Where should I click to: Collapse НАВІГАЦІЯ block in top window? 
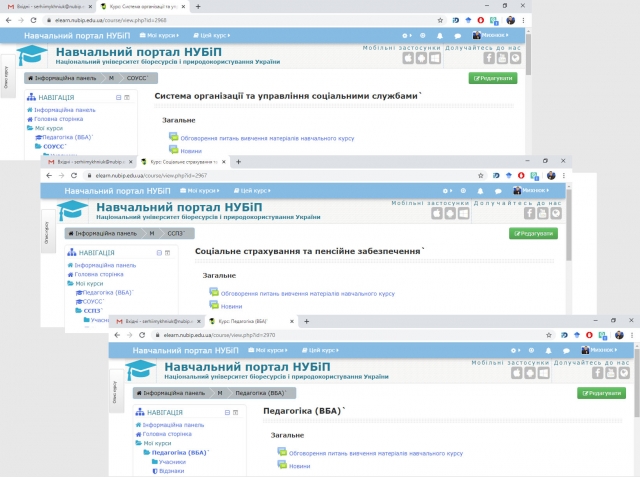118,98
